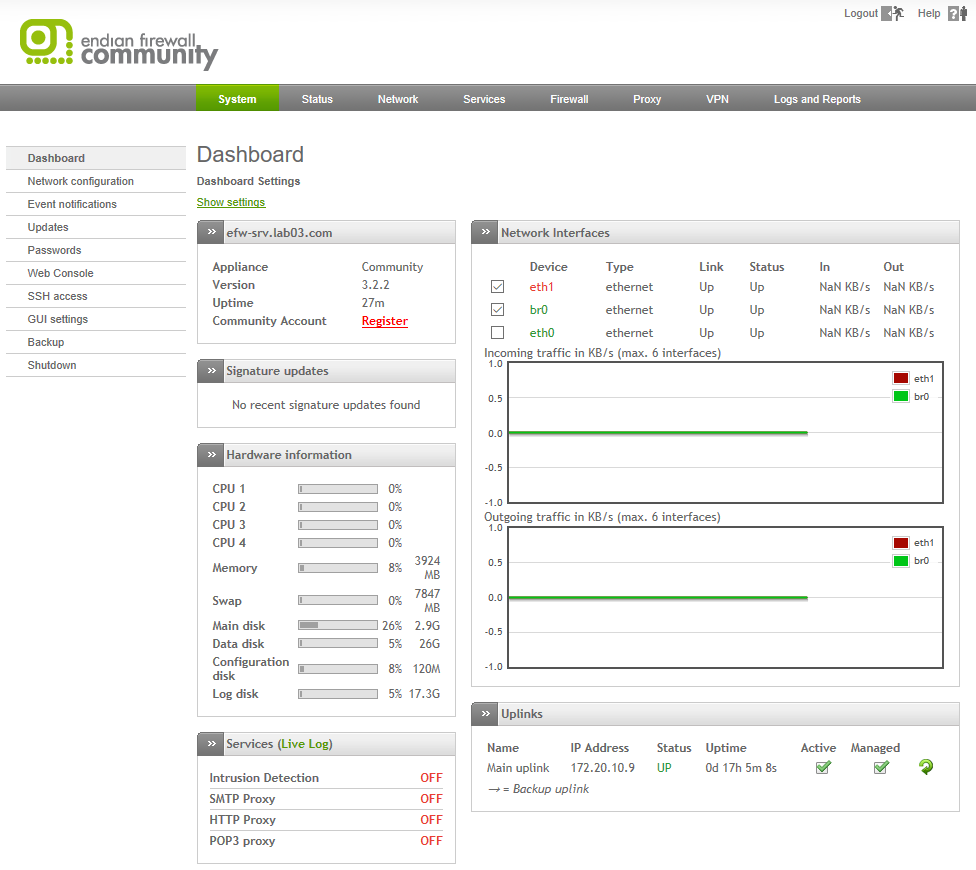Open Passwords in the sidebar
Screen dimensions: 976x870
(96, 250)
